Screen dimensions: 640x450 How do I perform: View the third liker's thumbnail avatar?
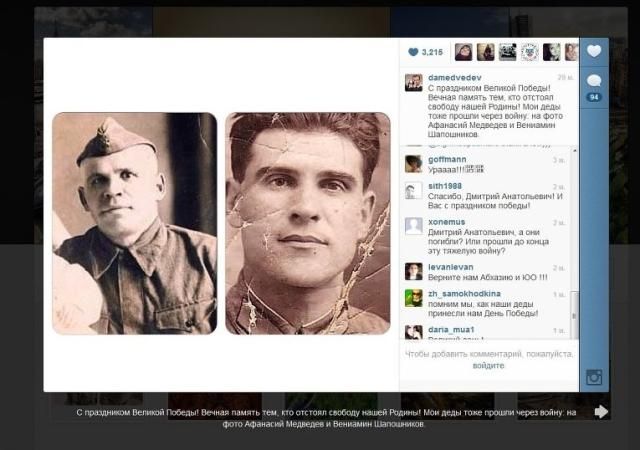507,52
